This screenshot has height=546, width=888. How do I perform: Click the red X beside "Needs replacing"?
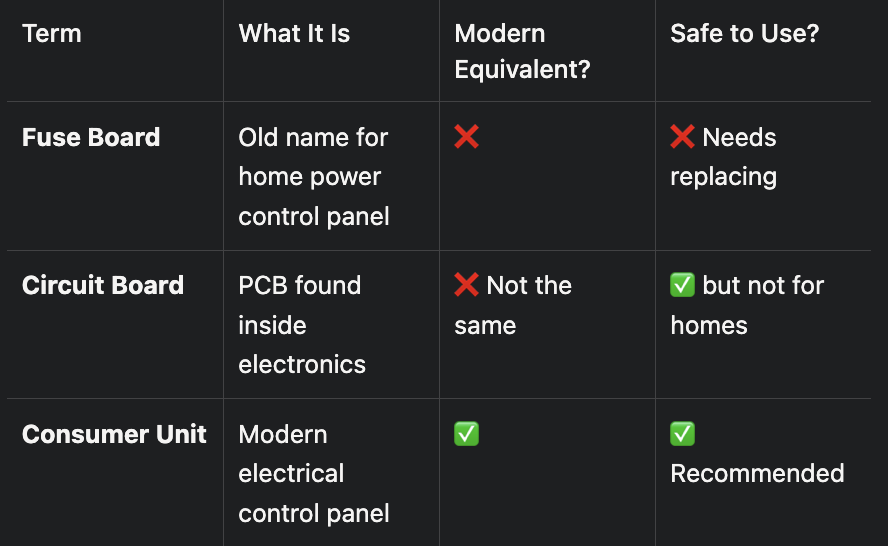click(x=682, y=137)
